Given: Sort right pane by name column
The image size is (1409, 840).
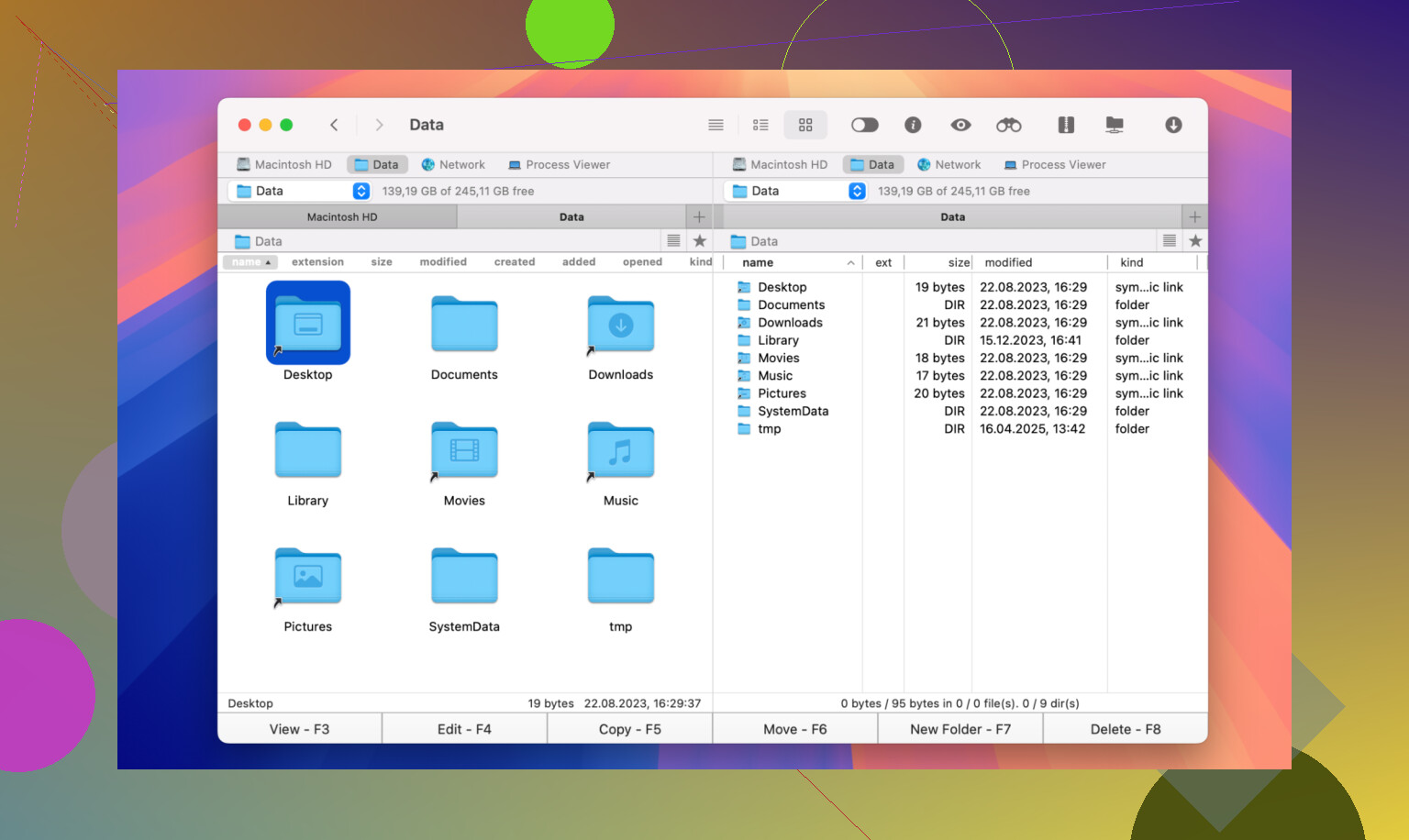Looking at the screenshot, I should [x=758, y=263].
